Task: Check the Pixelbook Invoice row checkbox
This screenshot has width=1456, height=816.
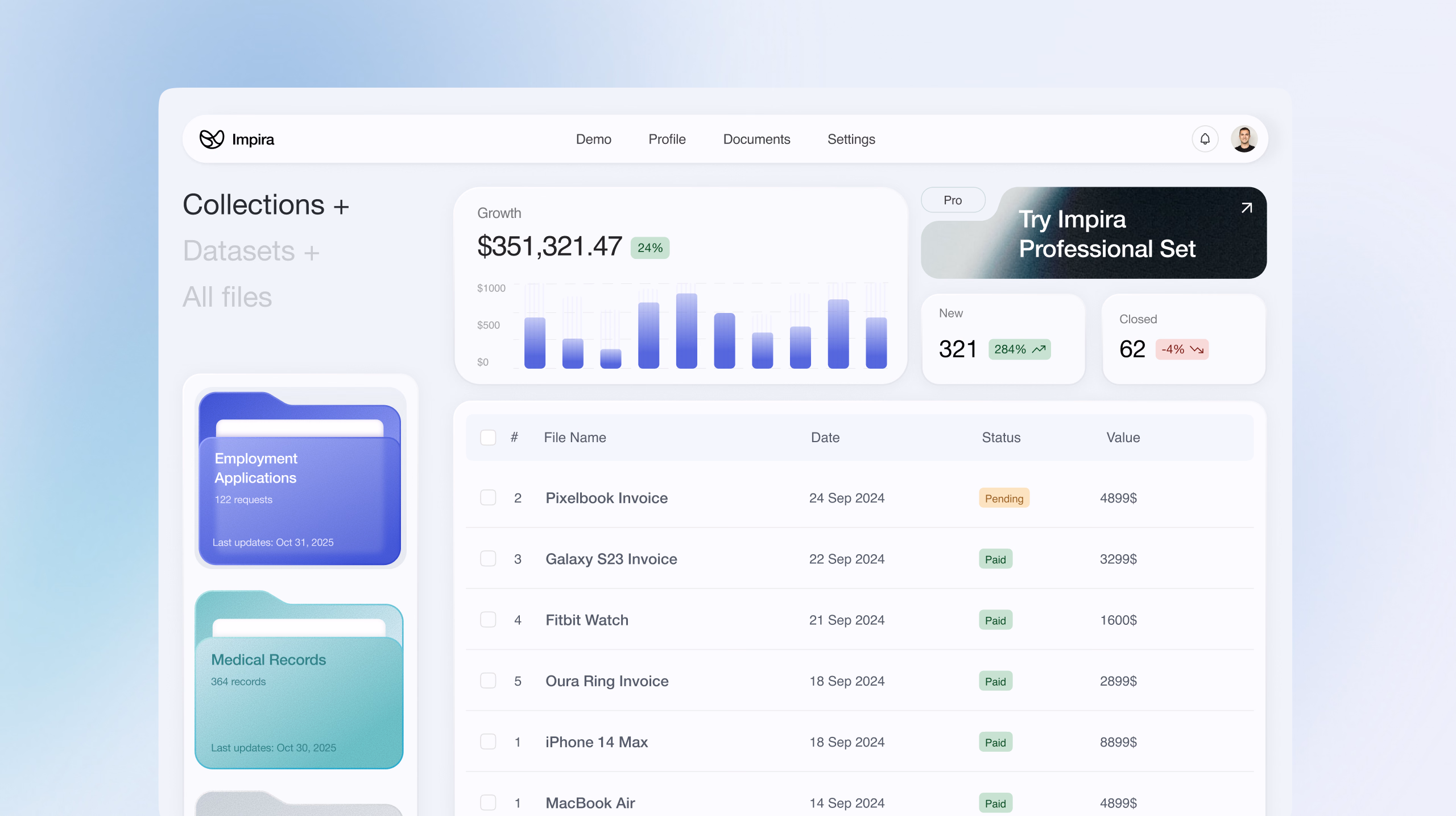Action: 488,498
